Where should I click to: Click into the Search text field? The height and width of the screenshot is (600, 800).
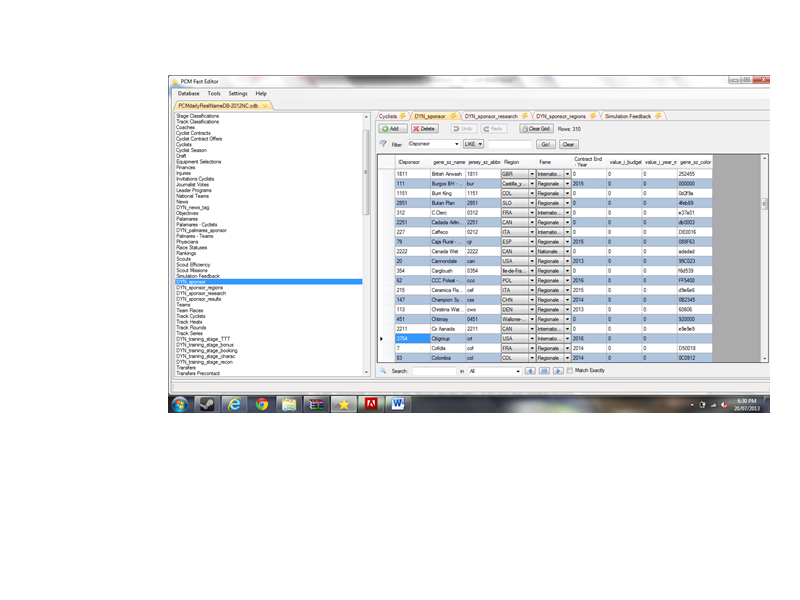coord(434,371)
